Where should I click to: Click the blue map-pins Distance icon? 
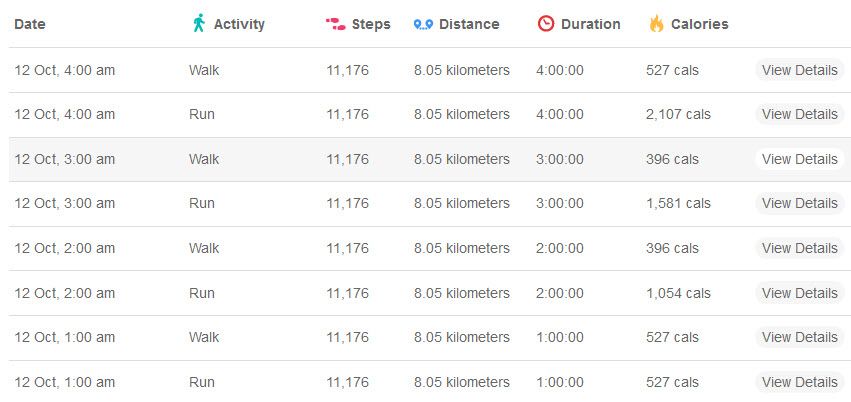pyautogui.click(x=423, y=24)
